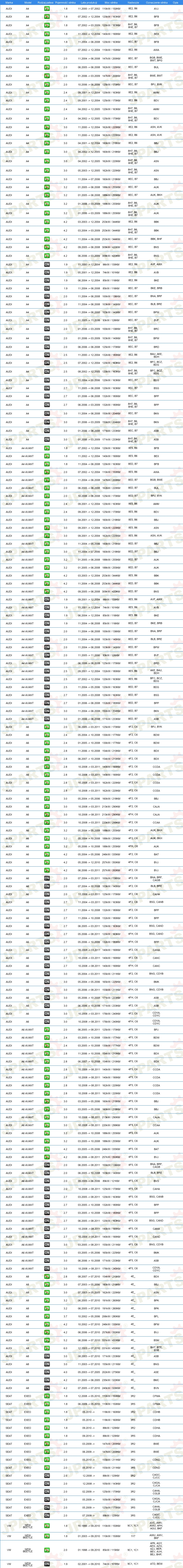
Task: Click the Pojemność silnika column header
Action: pos(66,2)
